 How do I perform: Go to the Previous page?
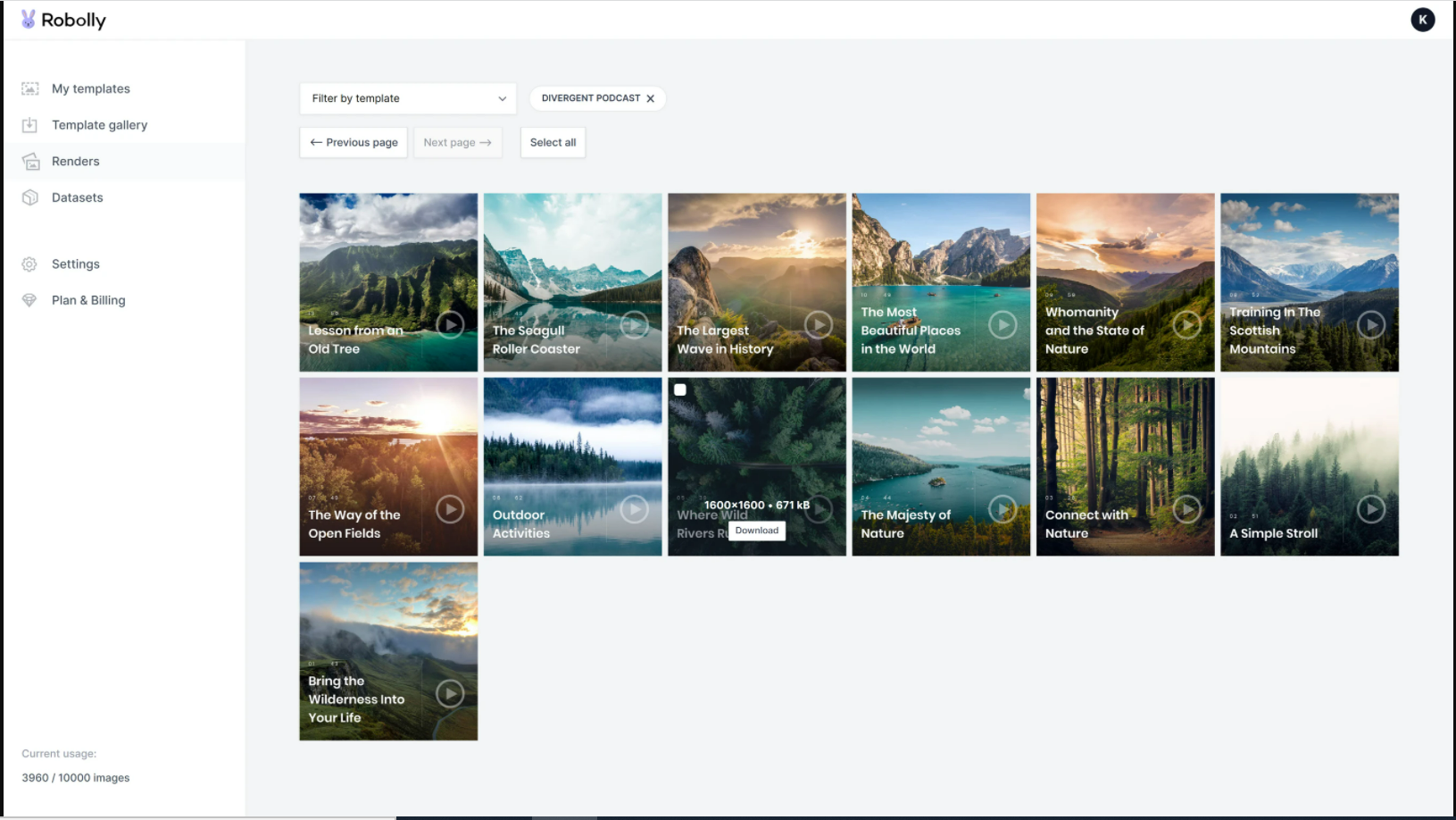[354, 142]
